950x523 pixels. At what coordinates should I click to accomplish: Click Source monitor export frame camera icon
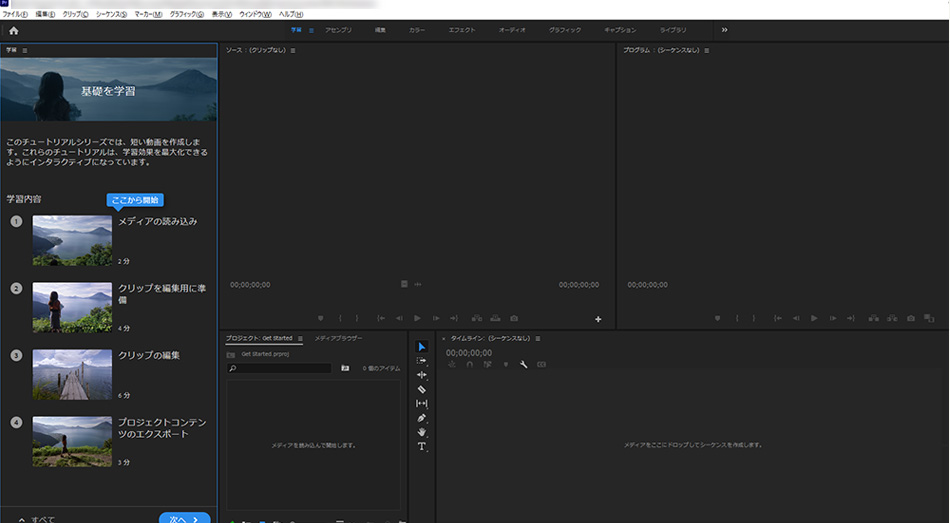(x=514, y=318)
